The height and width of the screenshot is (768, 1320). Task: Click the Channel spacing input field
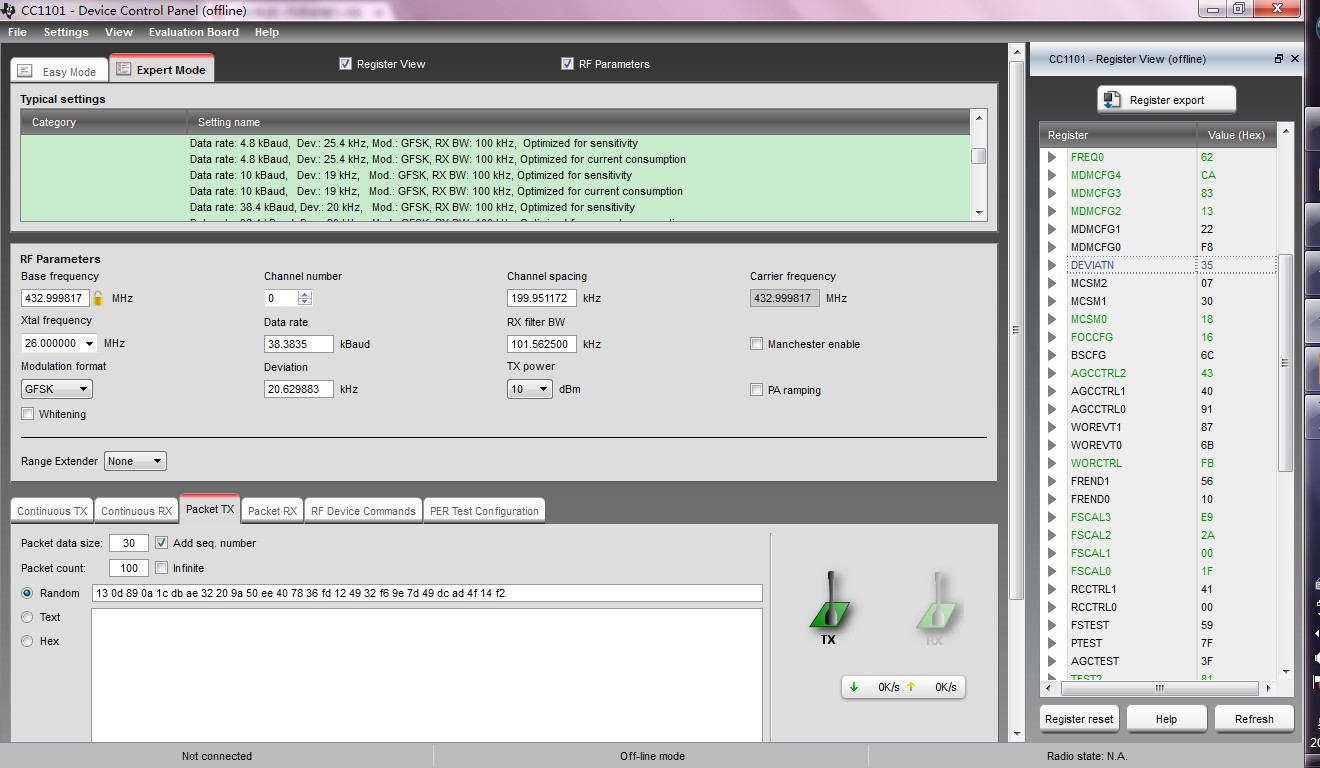tap(542, 298)
